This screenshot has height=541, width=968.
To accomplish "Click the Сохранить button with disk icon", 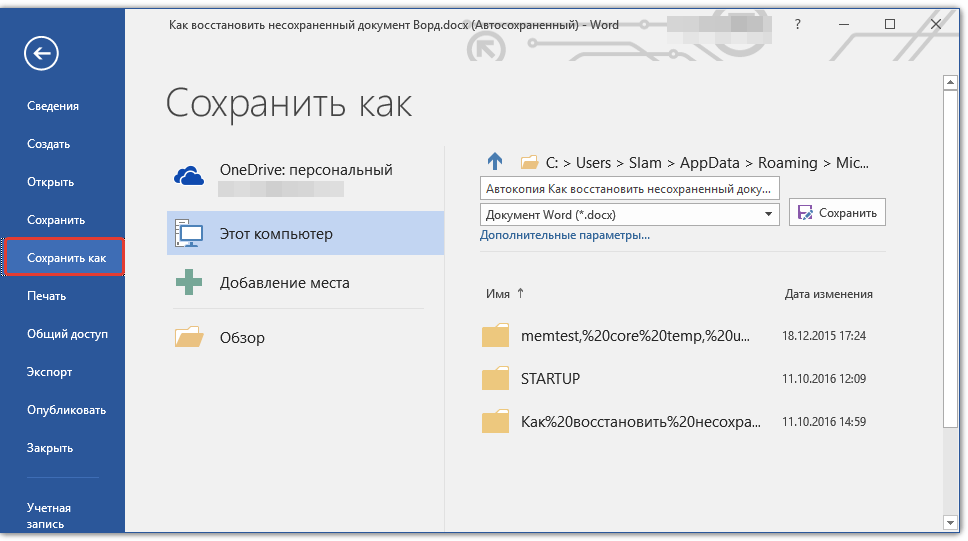I will pyautogui.click(x=837, y=212).
